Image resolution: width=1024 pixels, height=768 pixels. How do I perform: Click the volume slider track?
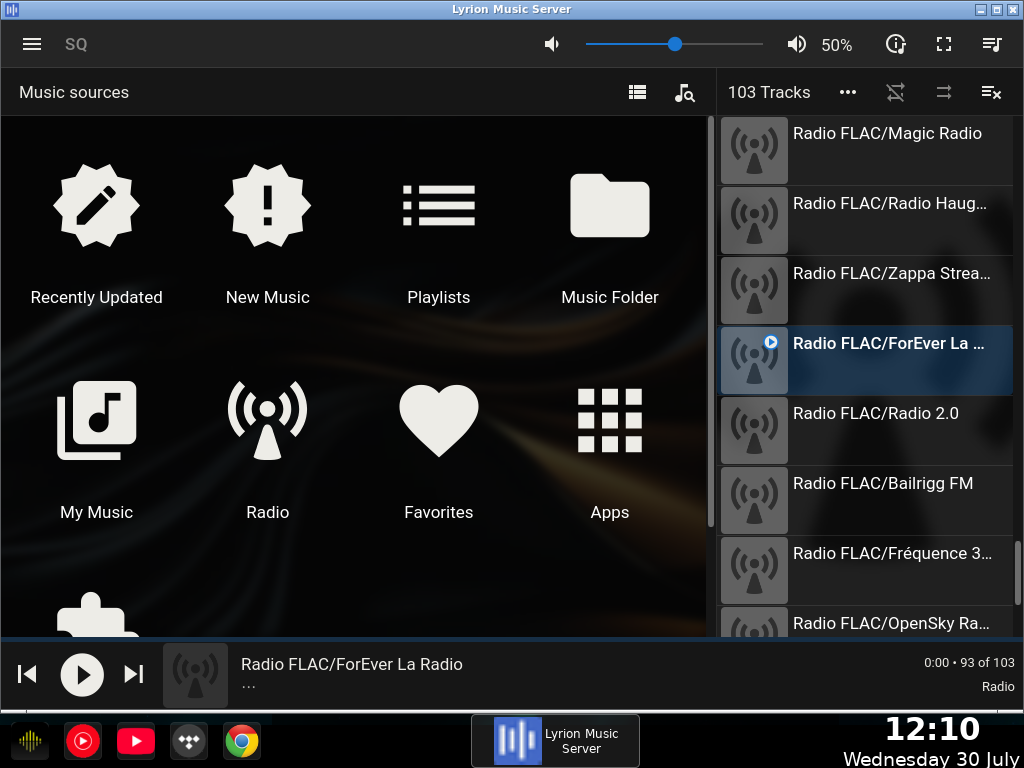coord(674,44)
